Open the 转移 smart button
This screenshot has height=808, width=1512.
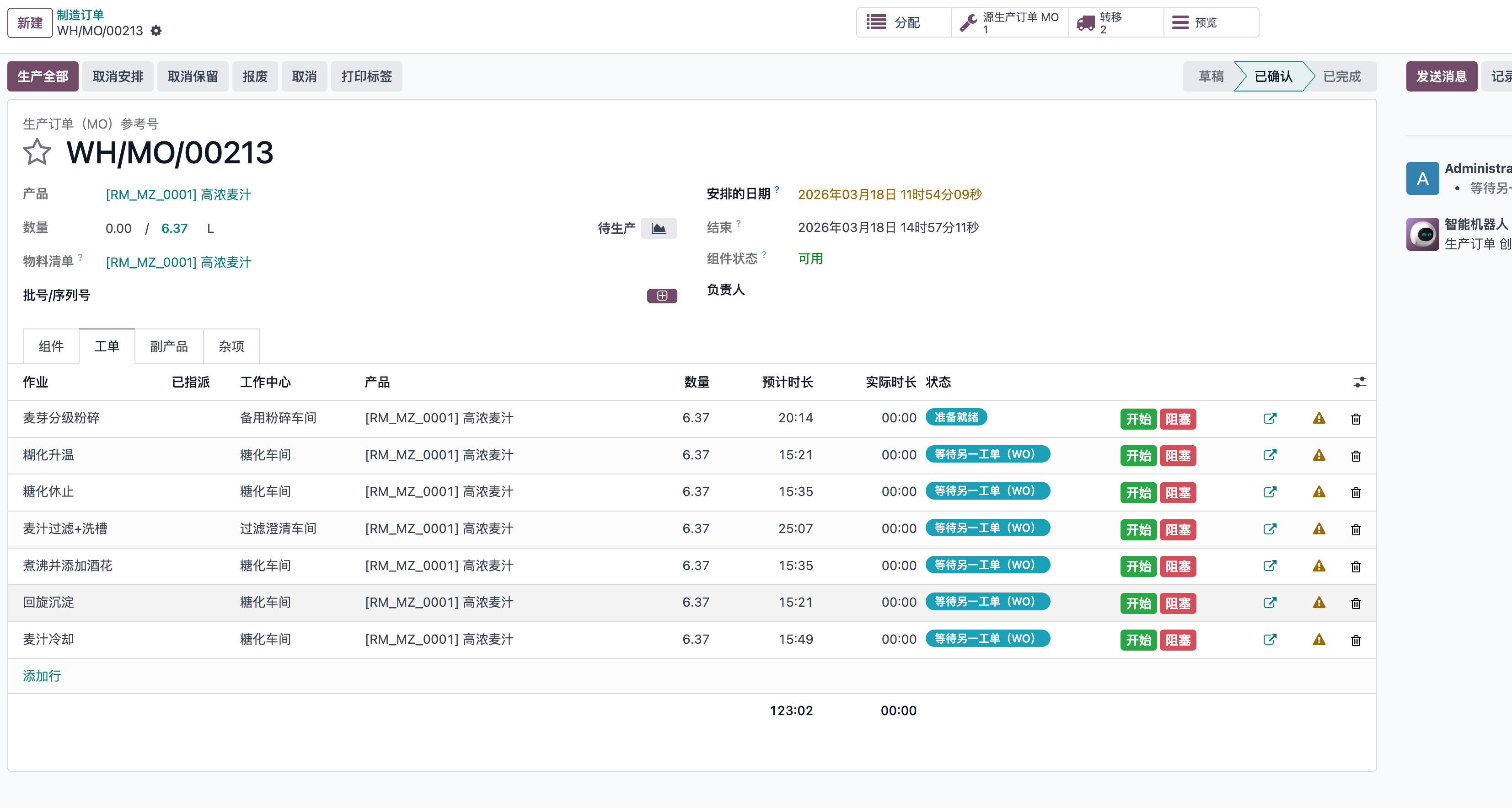click(x=1116, y=23)
